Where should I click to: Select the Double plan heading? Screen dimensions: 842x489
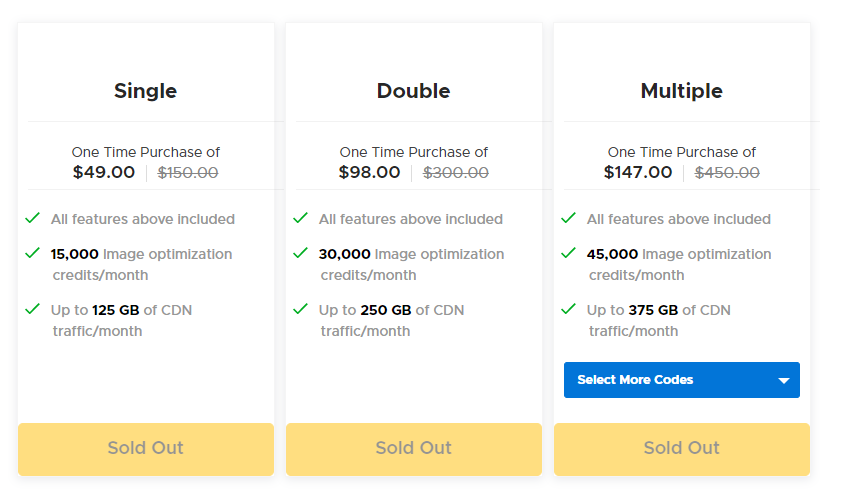click(x=414, y=91)
